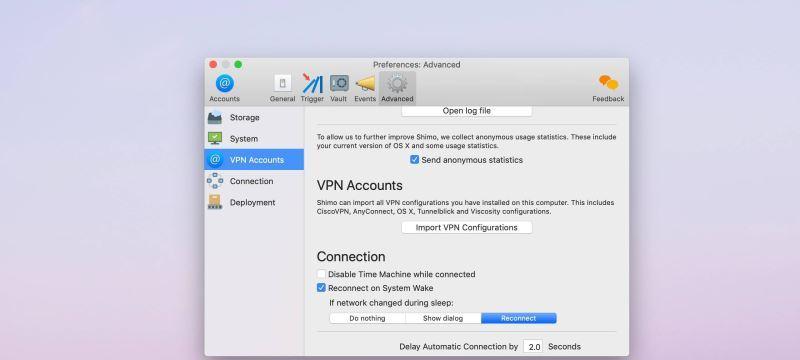Viewport: 800px width, 360px height.
Task: Click the Open log file button
Action: 467,111
